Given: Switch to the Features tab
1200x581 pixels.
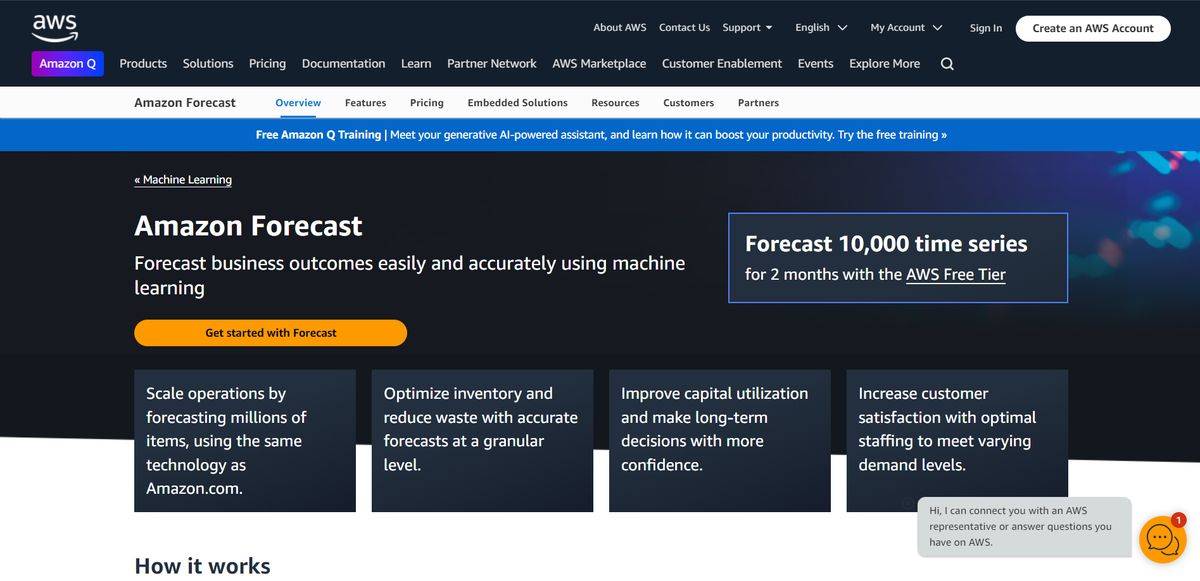Looking at the screenshot, I should pyautogui.click(x=365, y=102).
